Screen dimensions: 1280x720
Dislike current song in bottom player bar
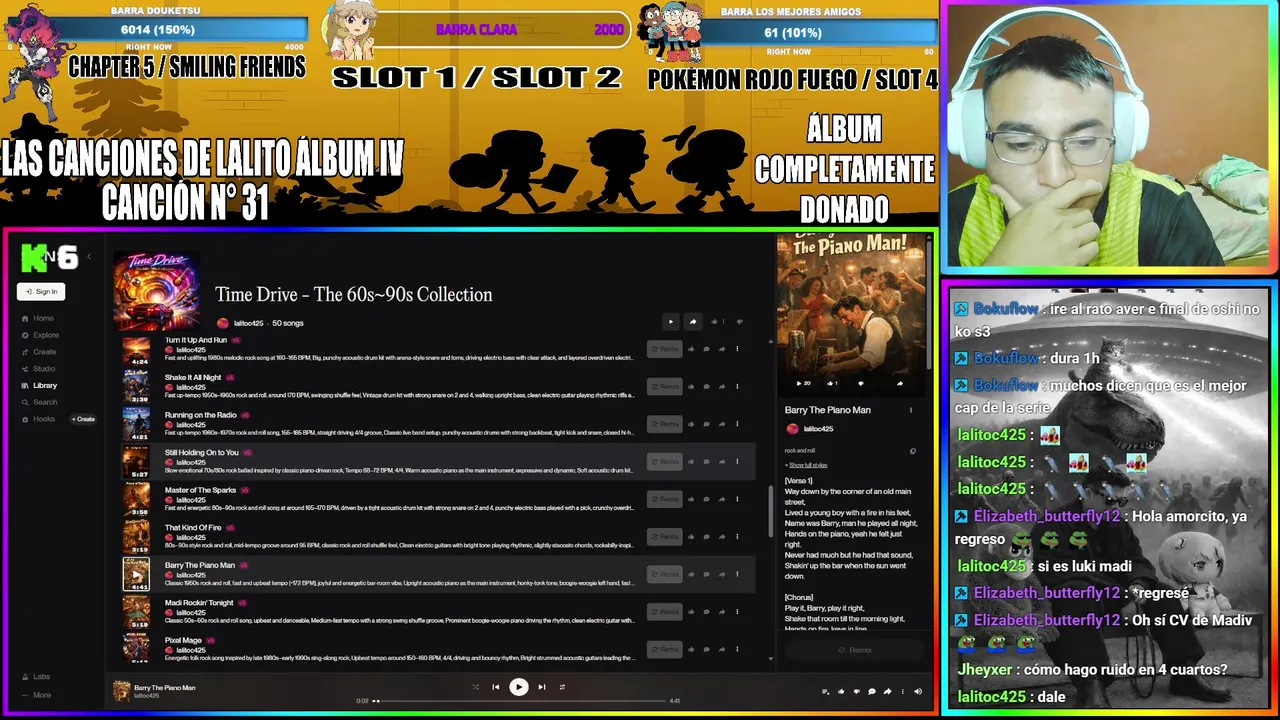[856, 691]
